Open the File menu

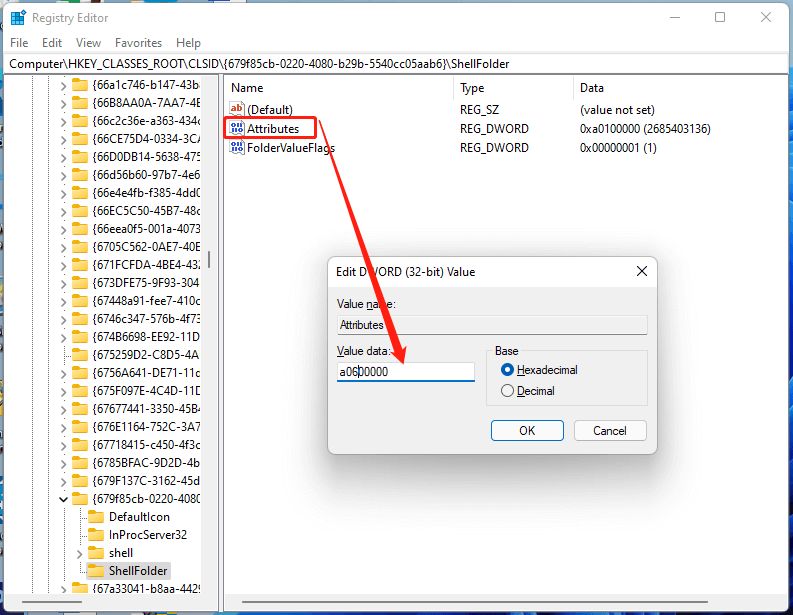(x=19, y=43)
